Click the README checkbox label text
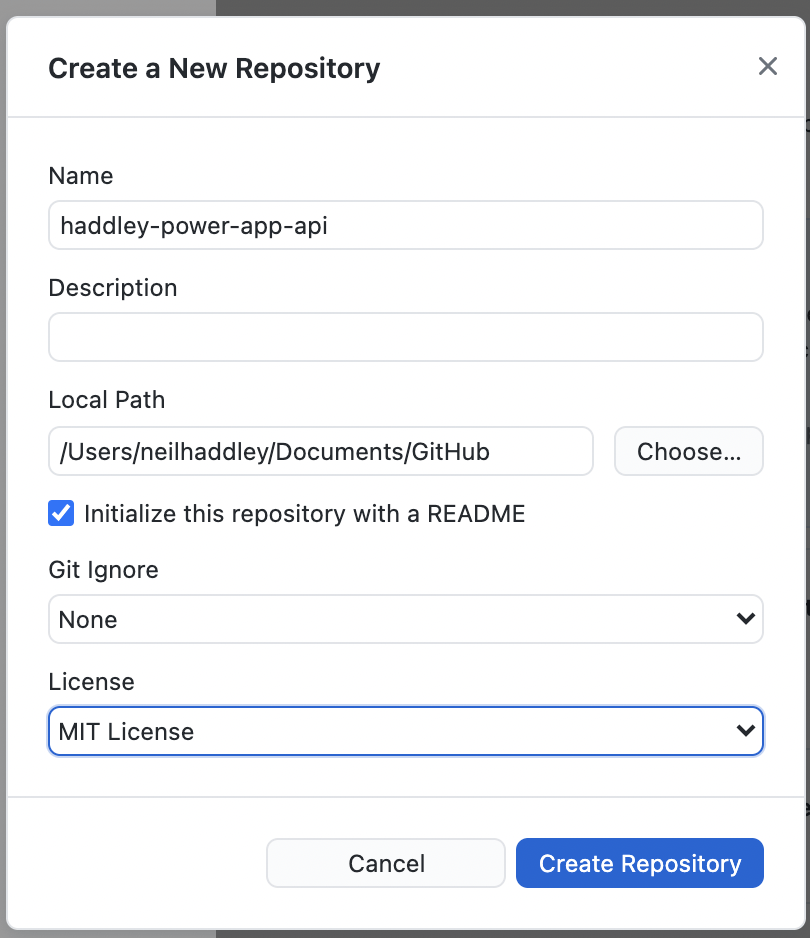This screenshot has height=938, width=810. (305, 514)
